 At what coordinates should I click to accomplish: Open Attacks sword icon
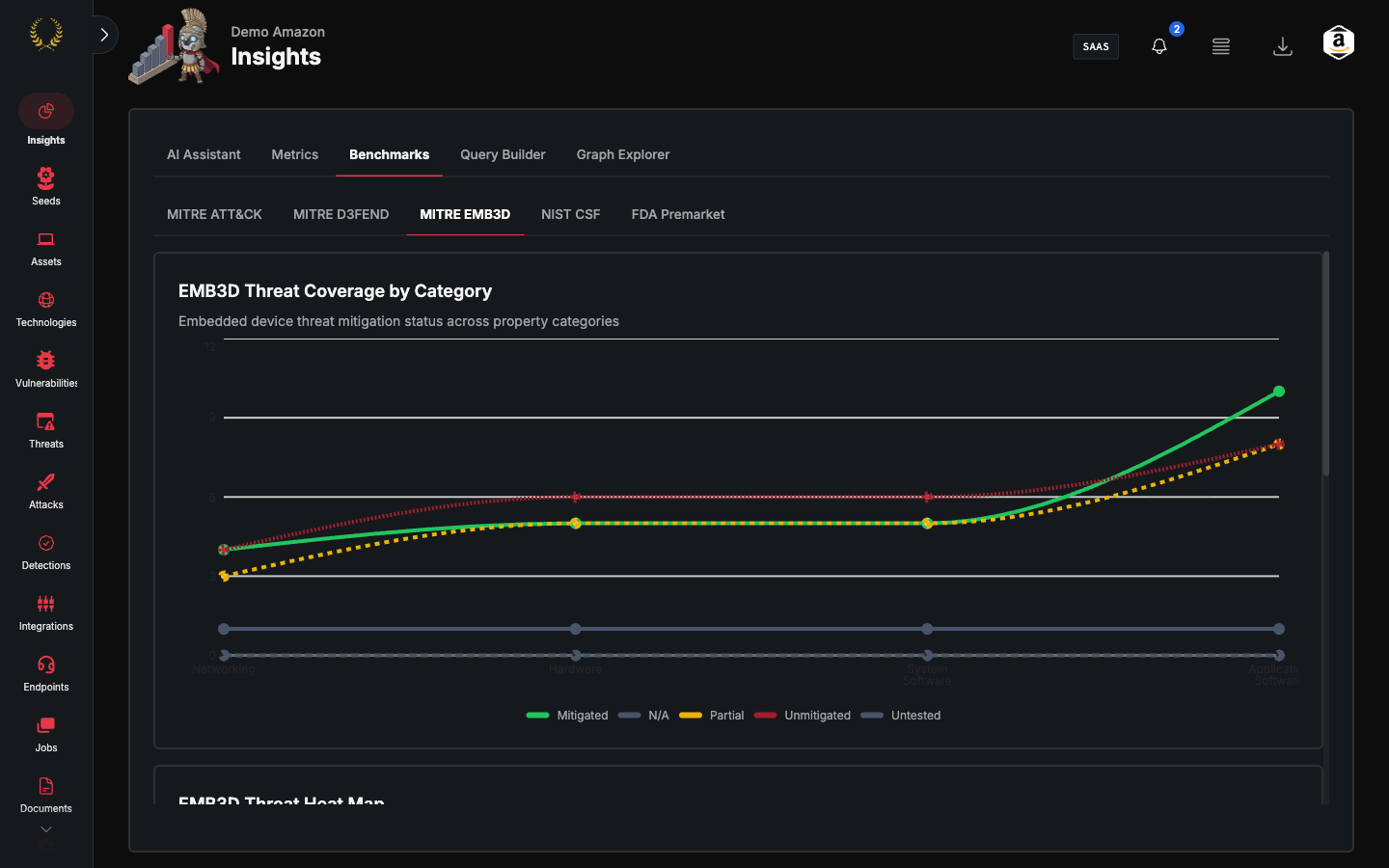[45, 482]
